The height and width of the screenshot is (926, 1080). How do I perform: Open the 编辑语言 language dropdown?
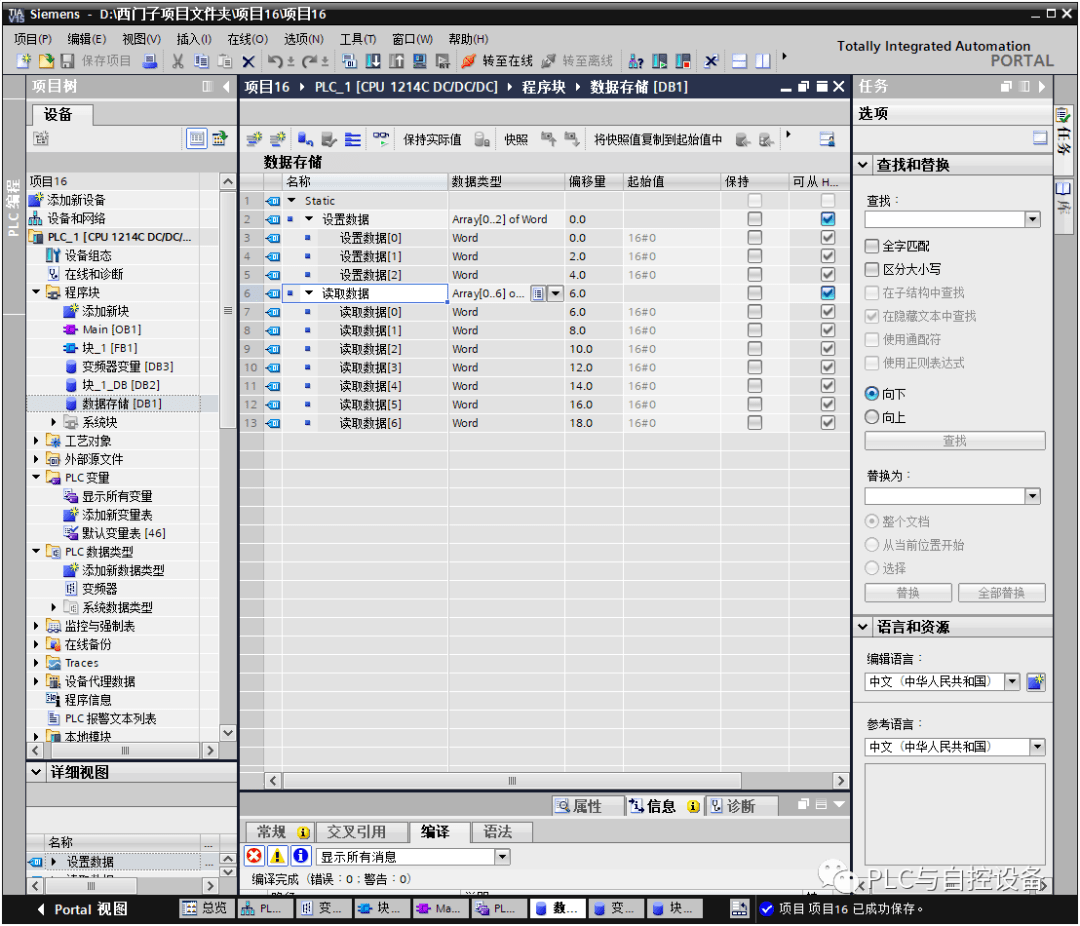click(1012, 682)
